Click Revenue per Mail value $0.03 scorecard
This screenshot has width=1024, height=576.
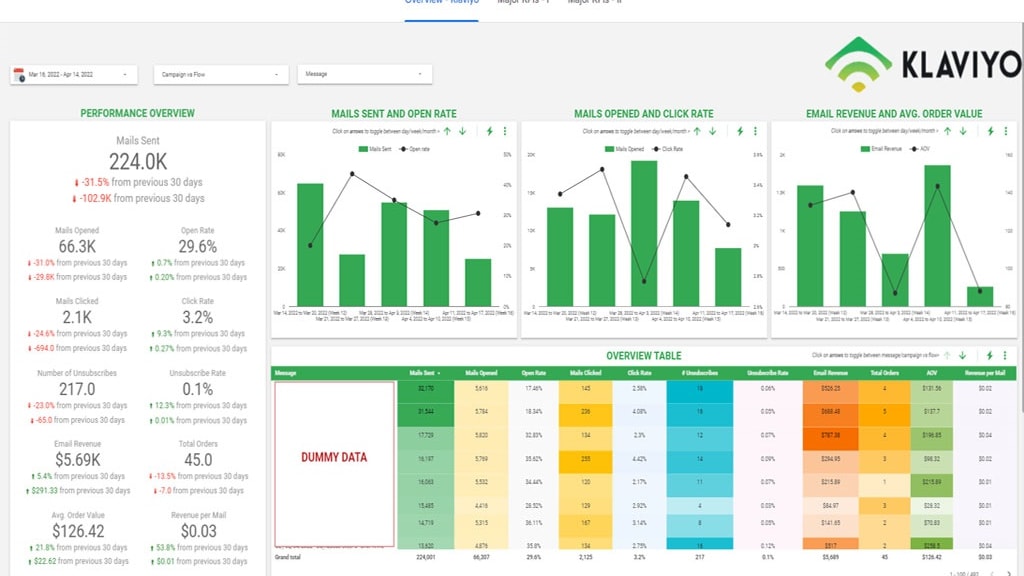pos(199,531)
